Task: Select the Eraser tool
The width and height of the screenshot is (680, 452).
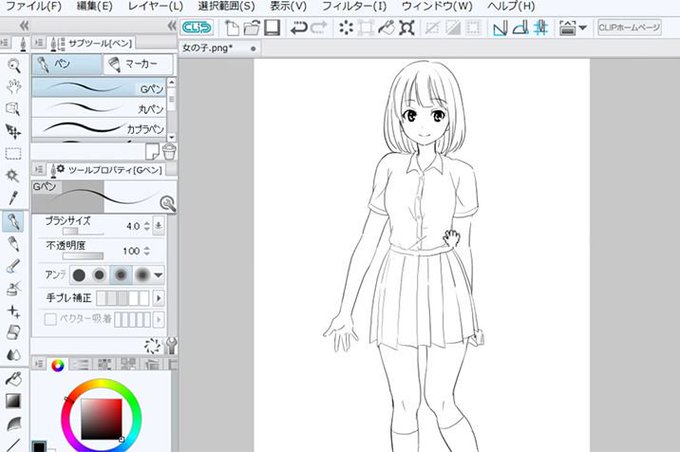Action: tap(13, 333)
